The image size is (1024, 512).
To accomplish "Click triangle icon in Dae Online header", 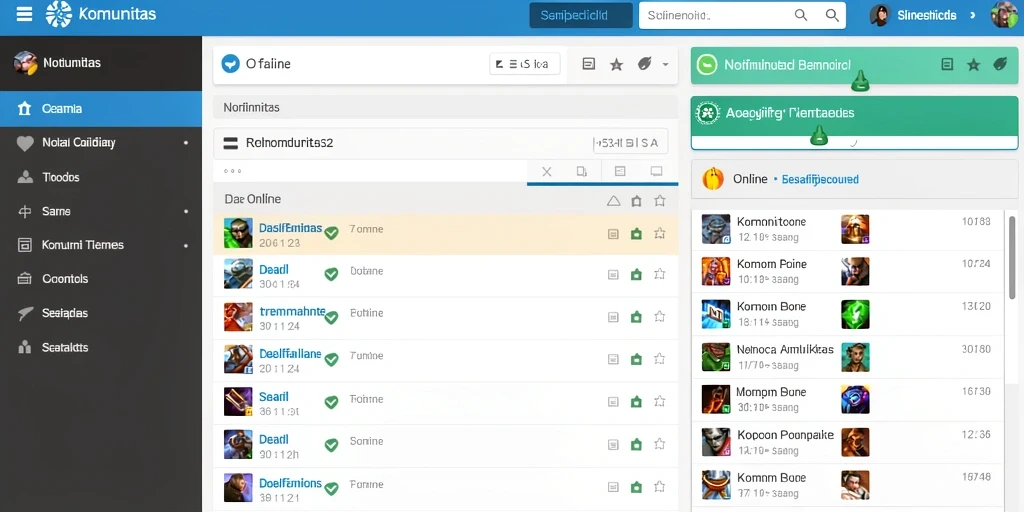I will (x=613, y=200).
